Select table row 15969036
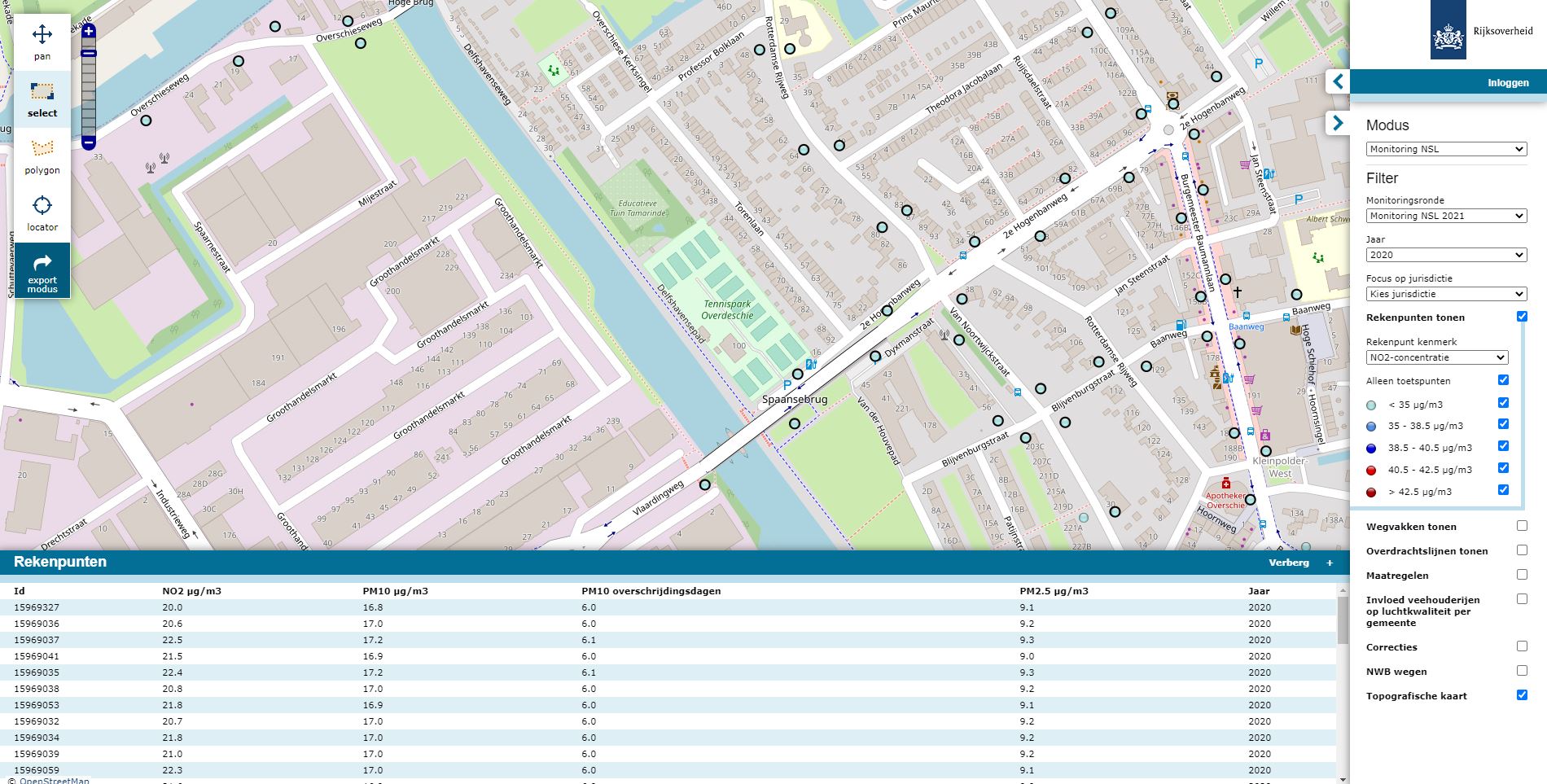Viewport: 1547px width, 784px height. coord(668,624)
